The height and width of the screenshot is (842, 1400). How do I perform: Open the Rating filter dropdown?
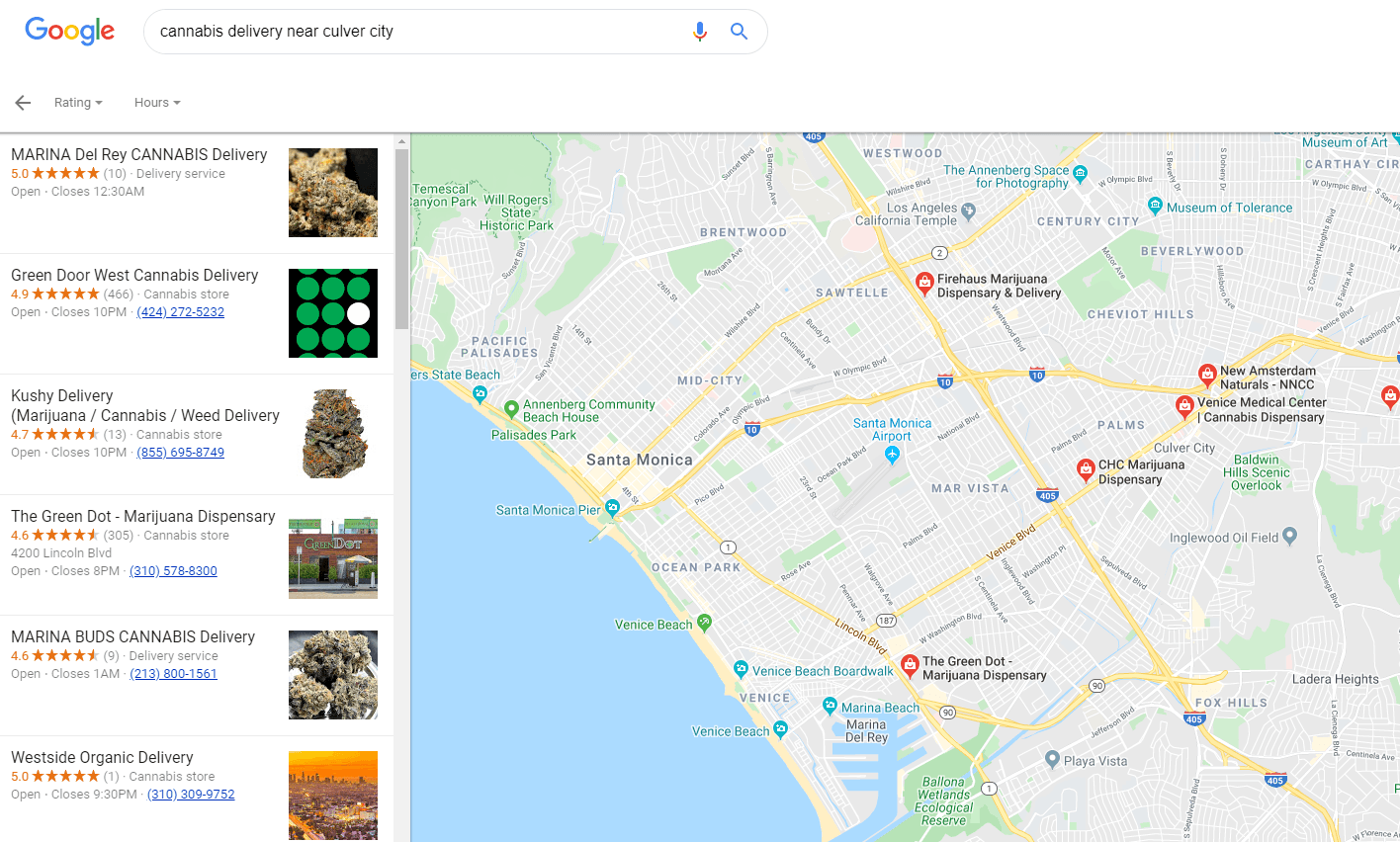(x=78, y=103)
